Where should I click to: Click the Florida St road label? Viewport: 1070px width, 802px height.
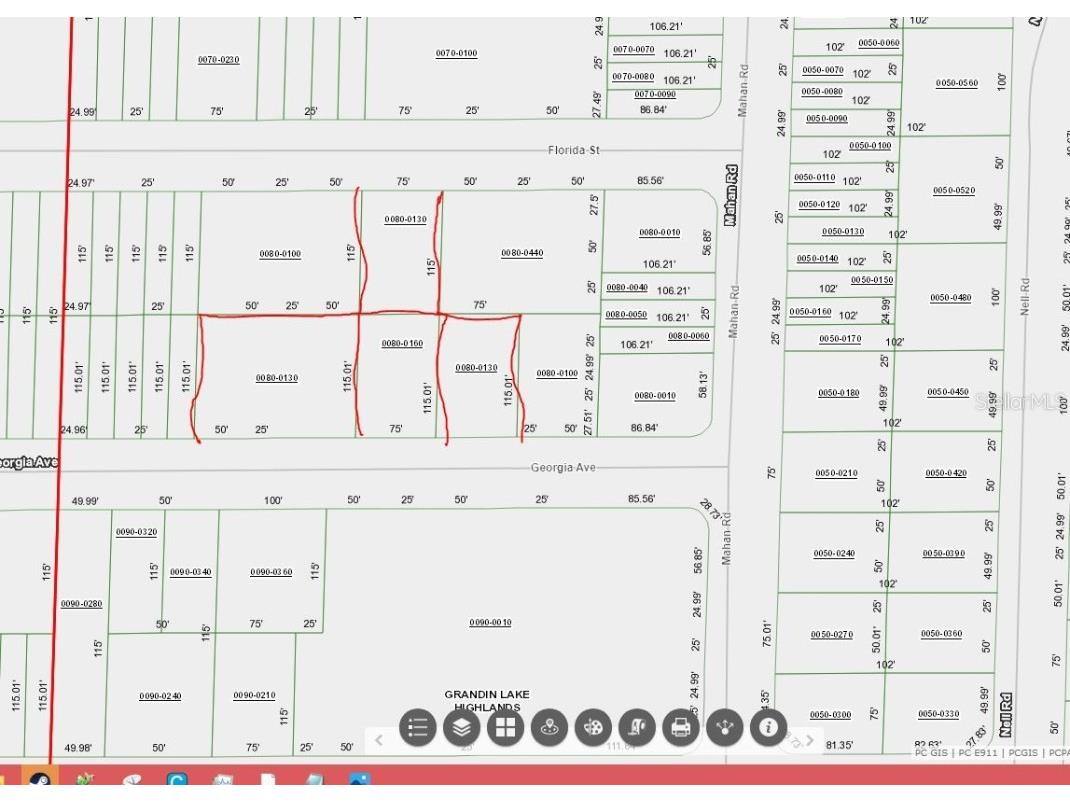574,151
